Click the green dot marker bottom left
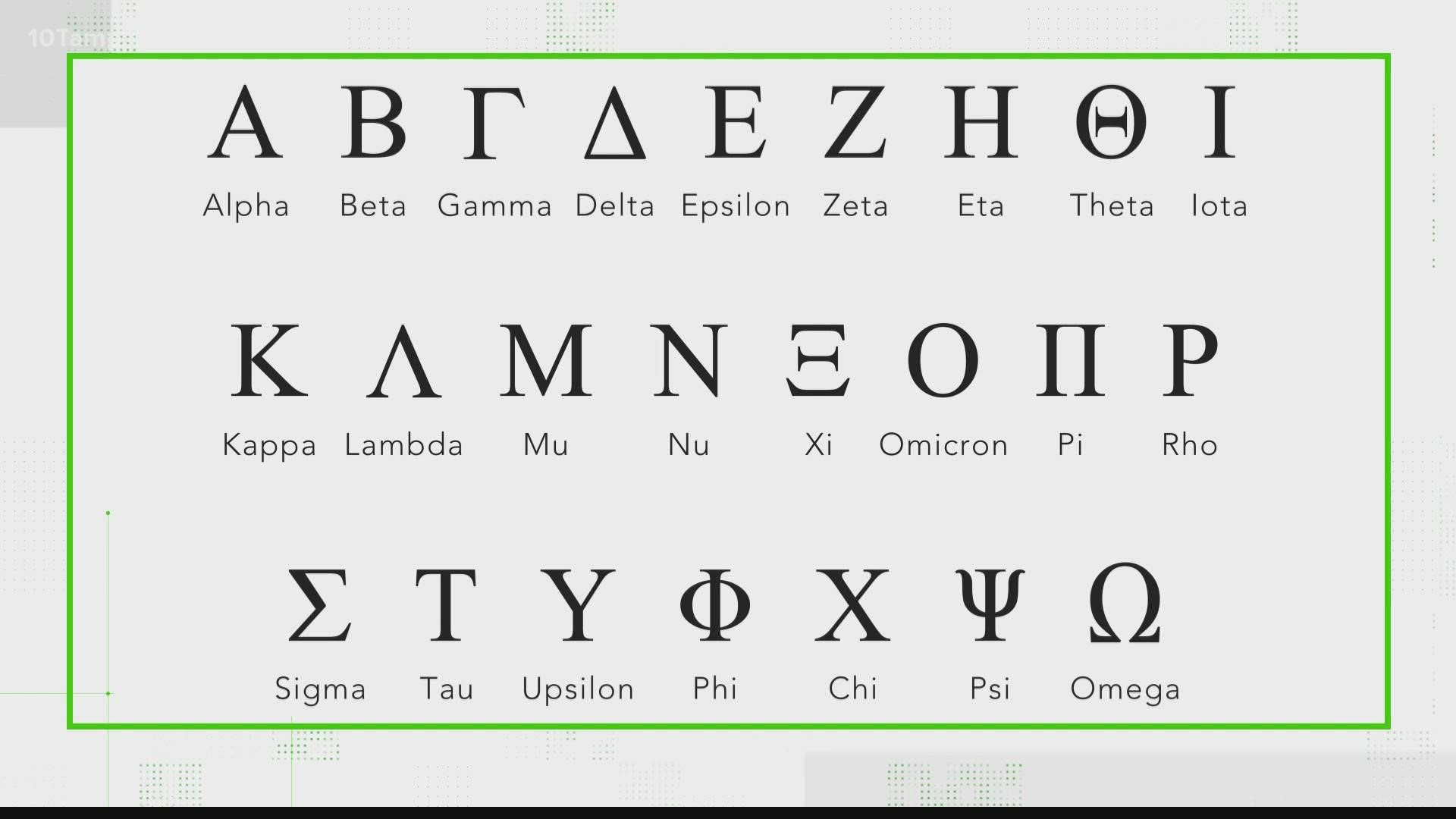The height and width of the screenshot is (819, 1456). point(109,694)
